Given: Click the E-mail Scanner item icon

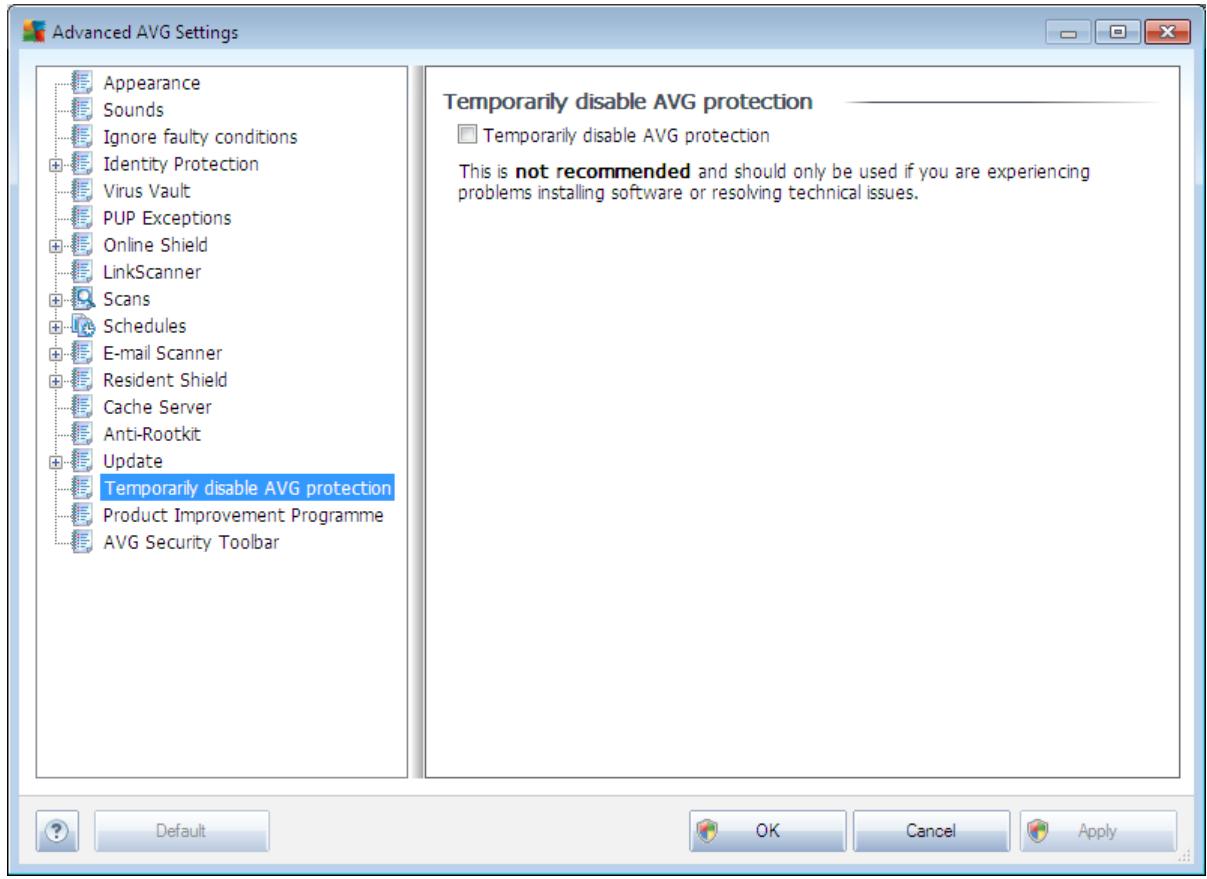Looking at the screenshot, I should [84, 353].
